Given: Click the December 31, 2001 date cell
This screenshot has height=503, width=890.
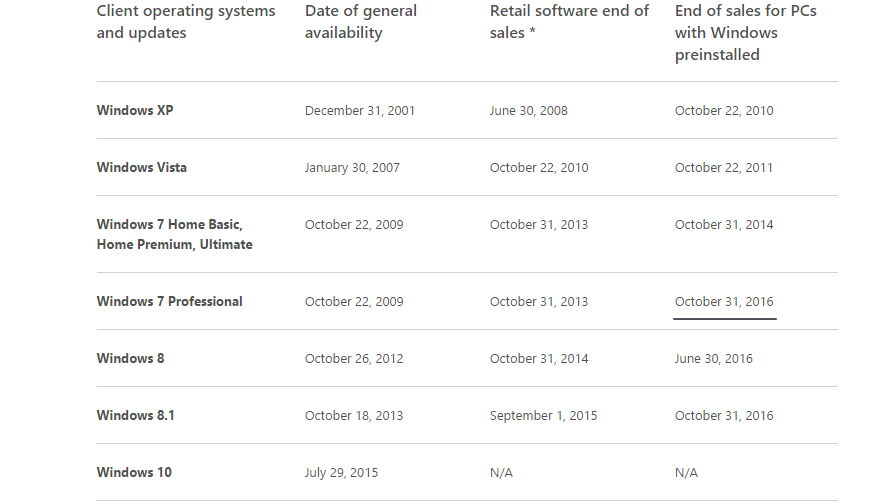Looking at the screenshot, I should tap(360, 110).
